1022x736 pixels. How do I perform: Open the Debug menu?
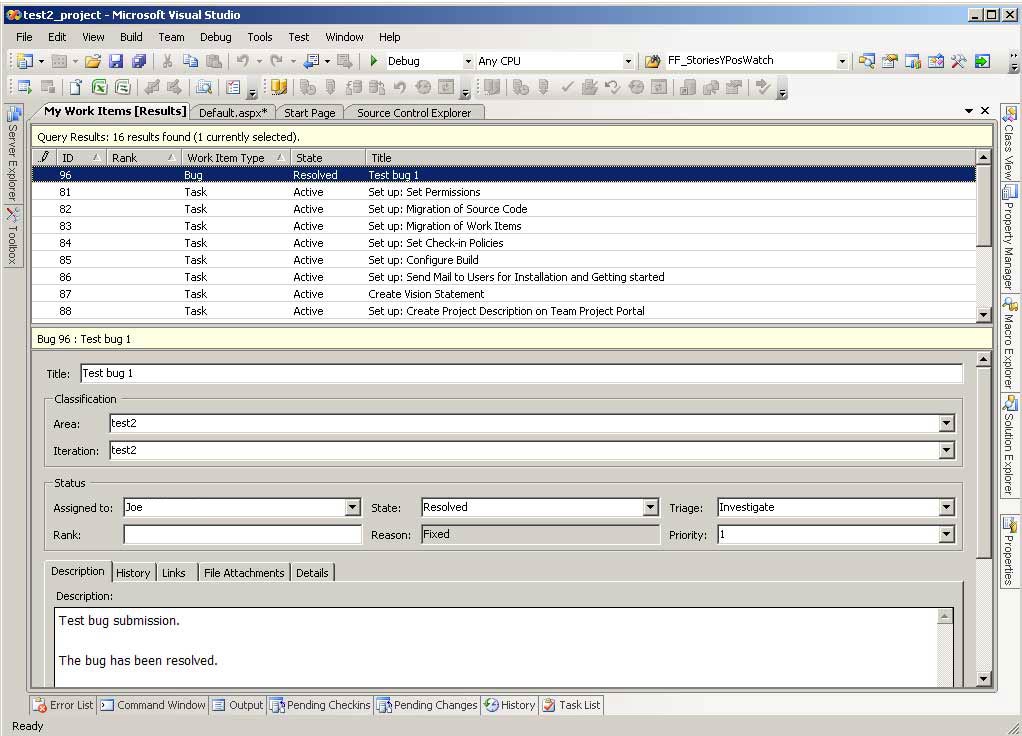click(x=216, y=37)
